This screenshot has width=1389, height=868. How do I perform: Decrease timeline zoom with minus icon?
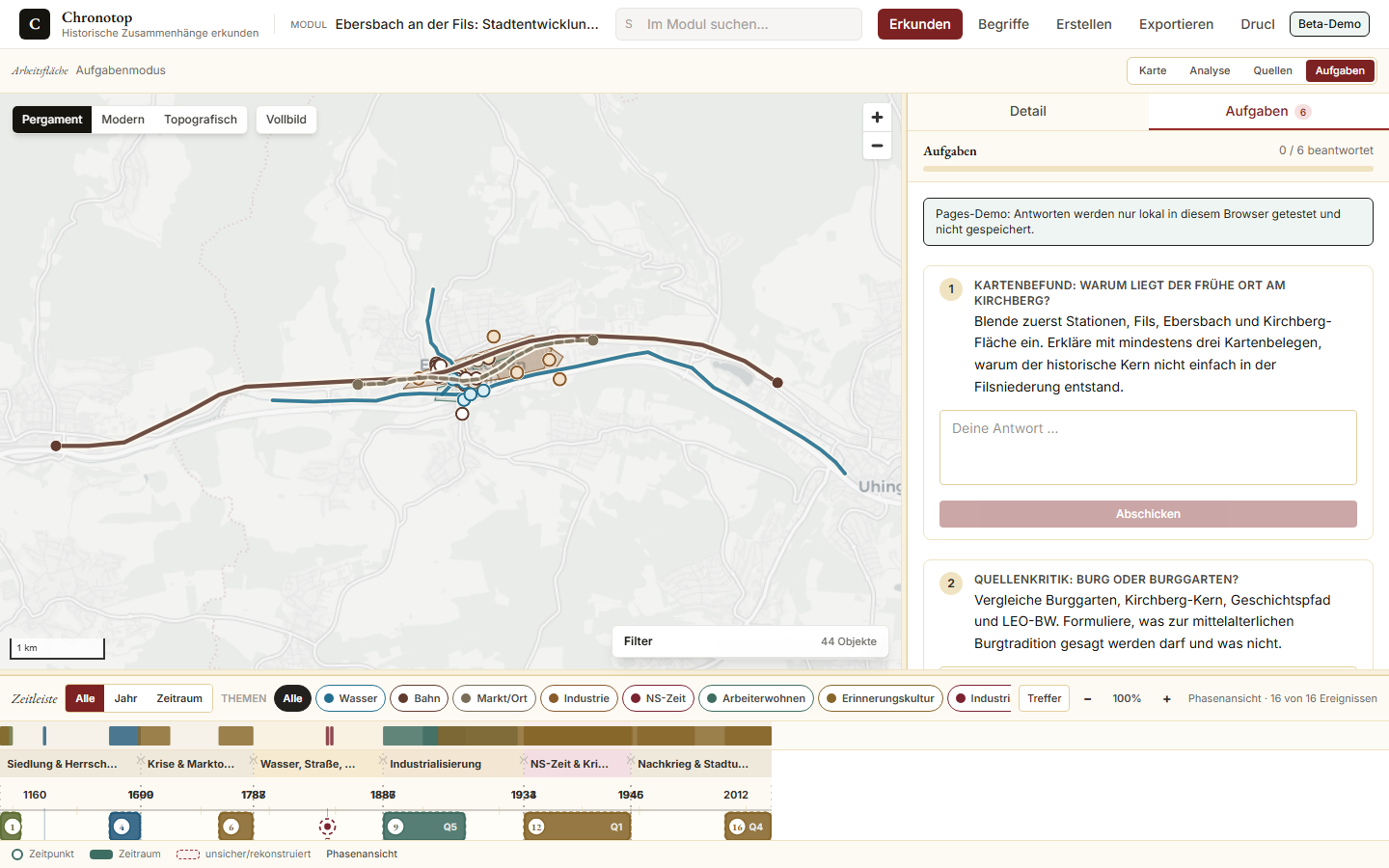1087,698
